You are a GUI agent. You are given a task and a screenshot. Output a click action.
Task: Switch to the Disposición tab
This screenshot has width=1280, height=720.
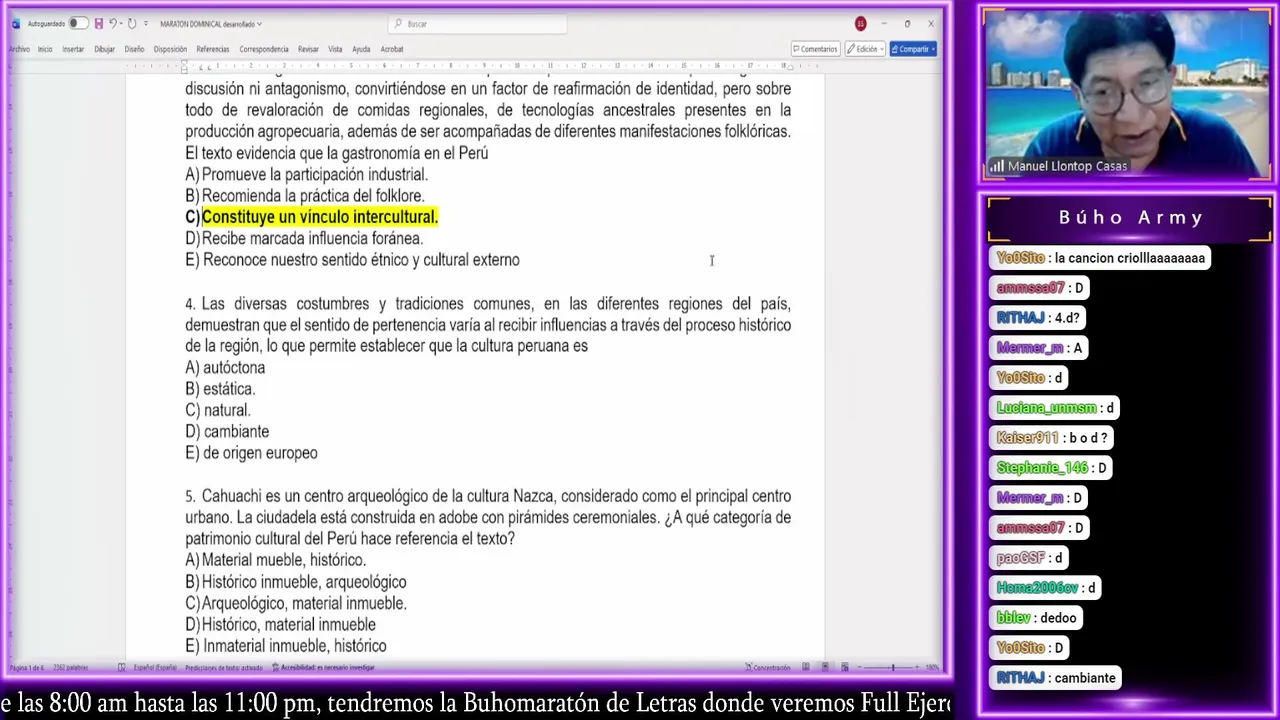(170, 49)
